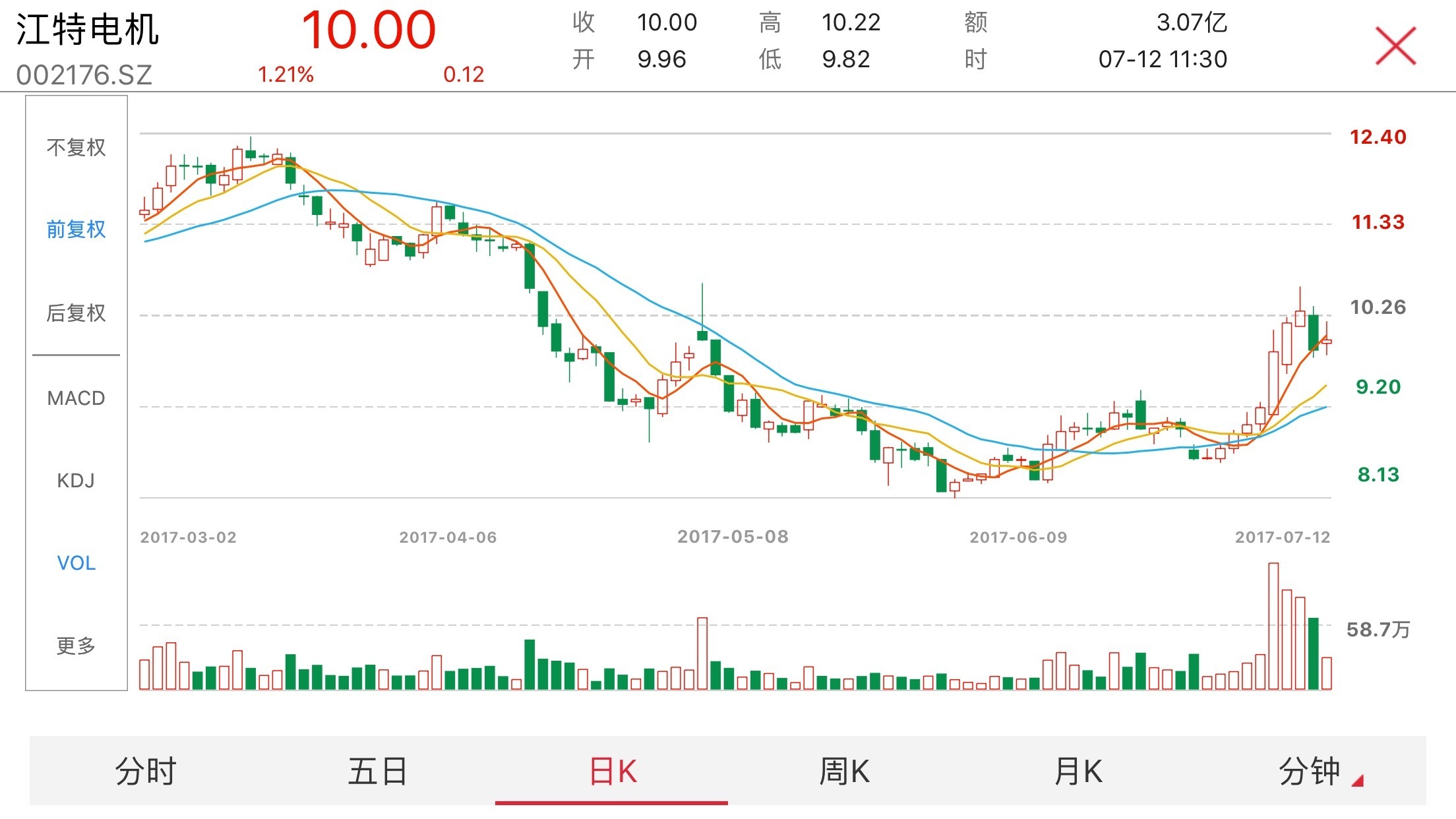Click the tallest red volume bar
This screenshot has width=1456, height=819.
point(1273,626)
